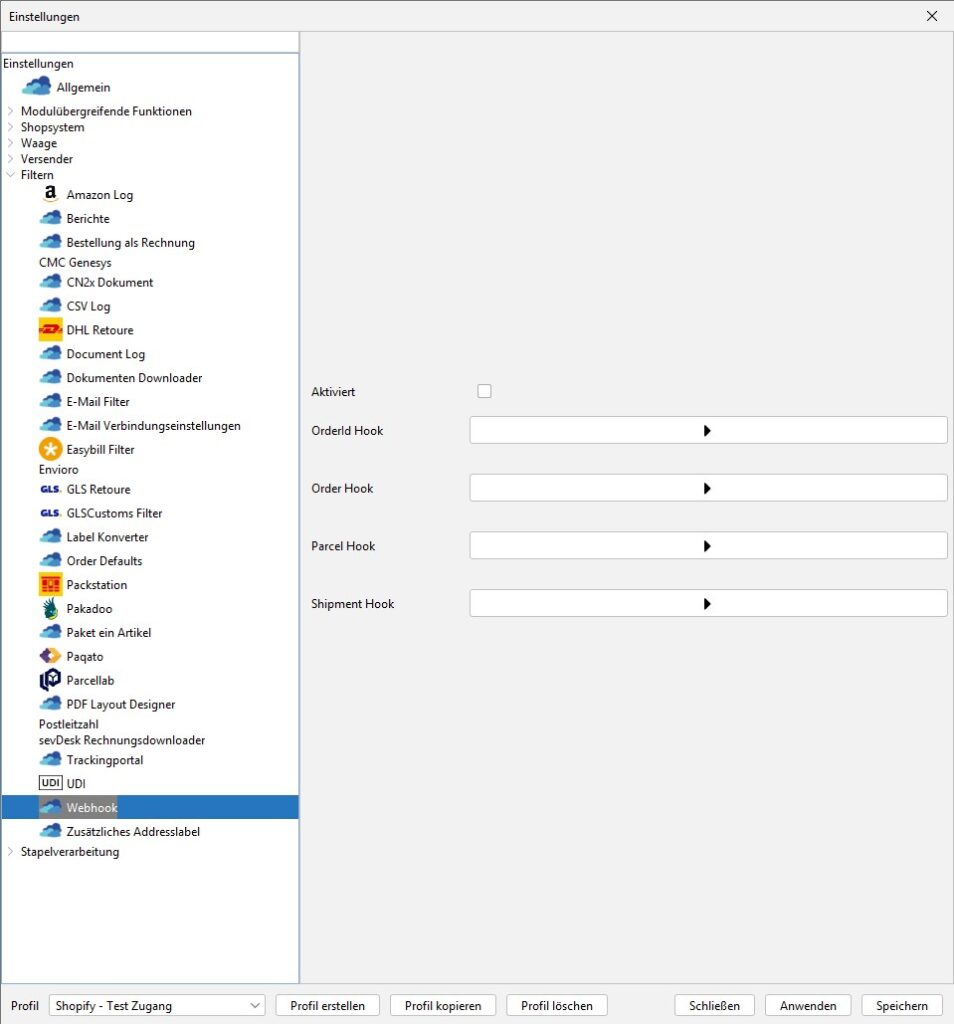Click the Profil kopieren button
Screen dimensions: 954x1024
[x=442, y=1006]
